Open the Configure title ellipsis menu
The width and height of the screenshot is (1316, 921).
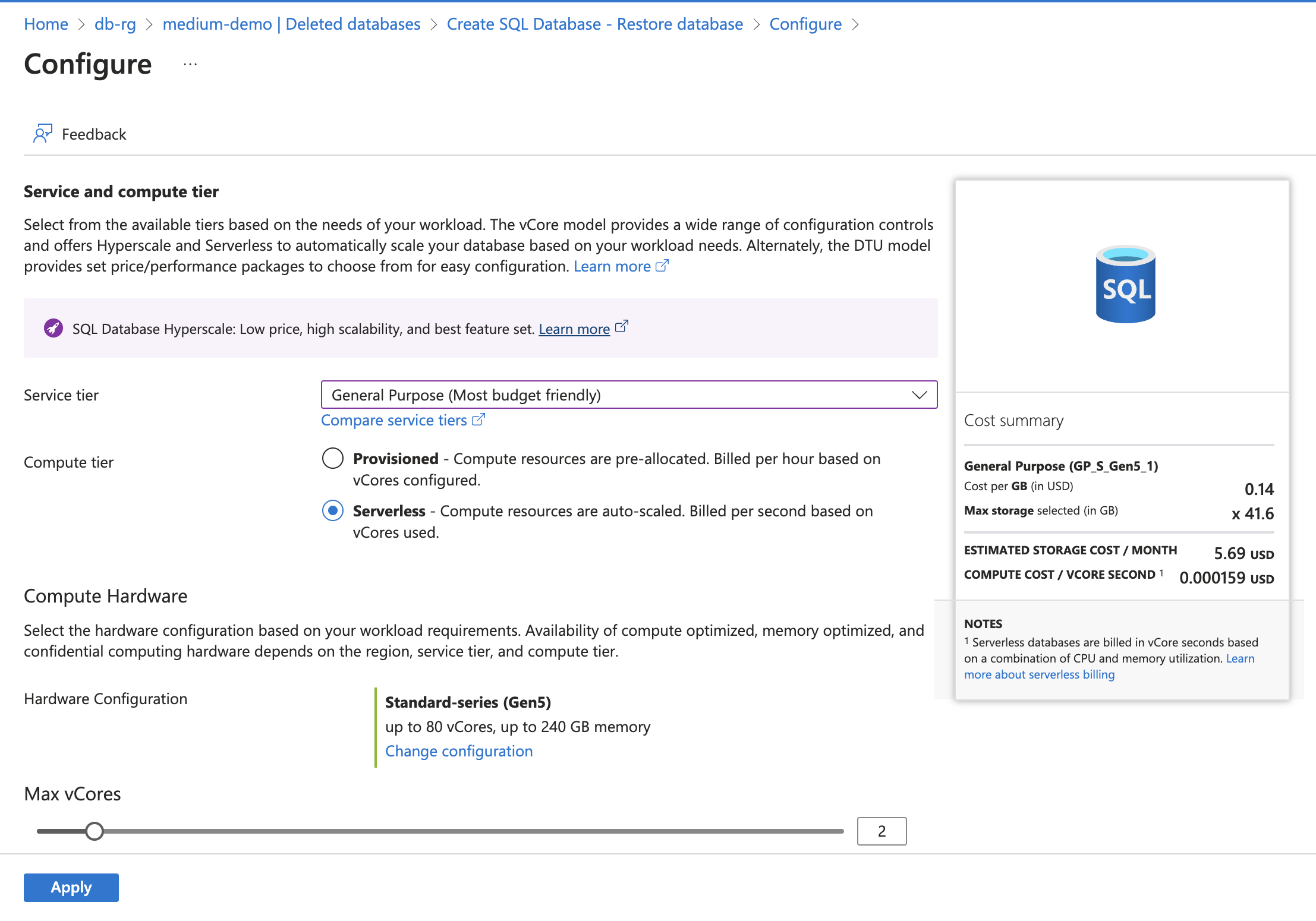point(190,64)
